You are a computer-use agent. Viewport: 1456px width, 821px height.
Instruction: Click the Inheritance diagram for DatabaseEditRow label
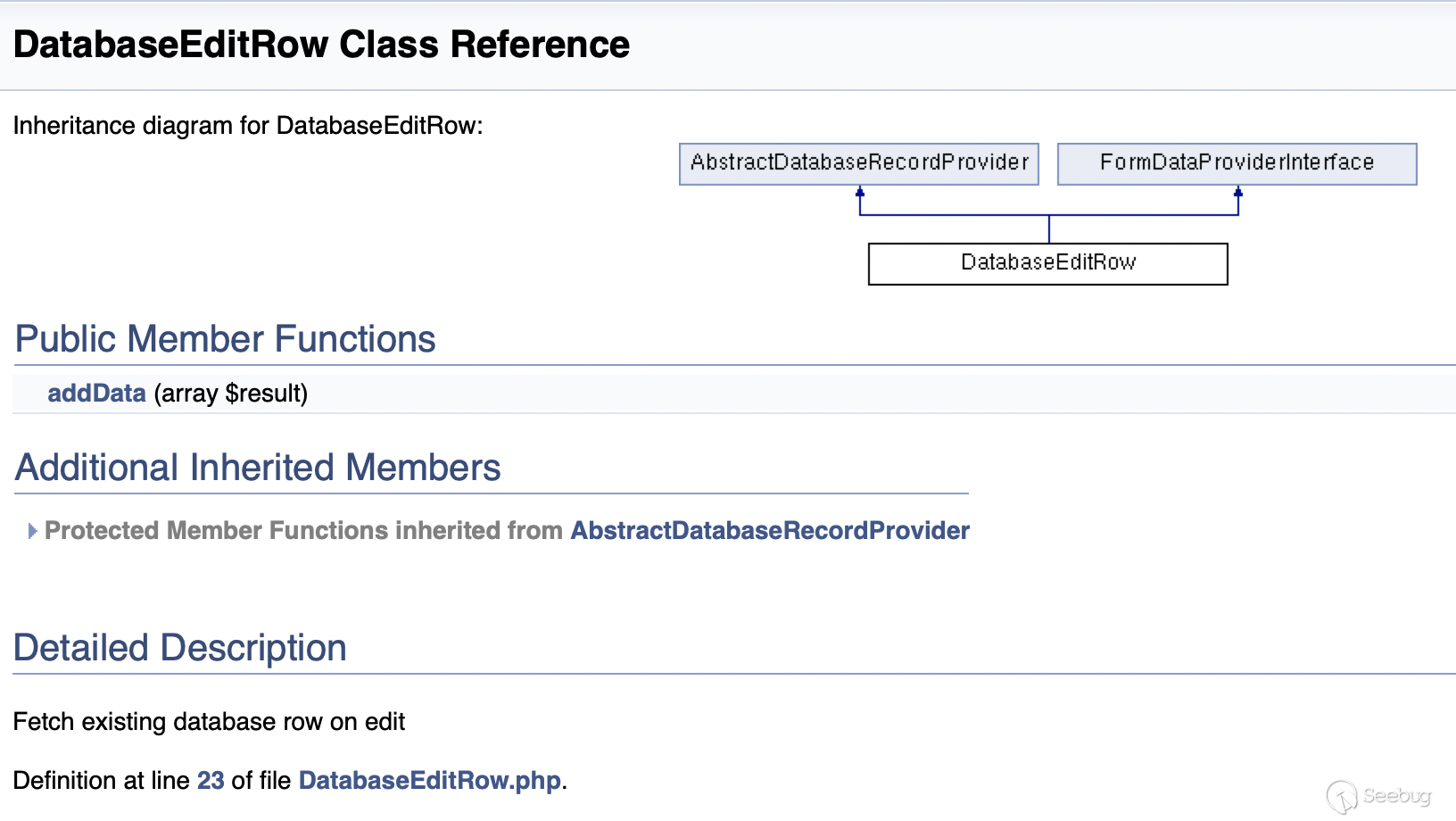[x=248, y=126]
